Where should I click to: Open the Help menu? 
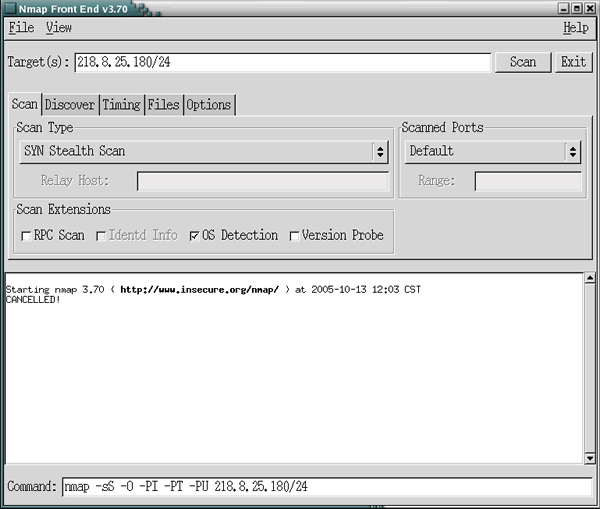coord(576,28)
